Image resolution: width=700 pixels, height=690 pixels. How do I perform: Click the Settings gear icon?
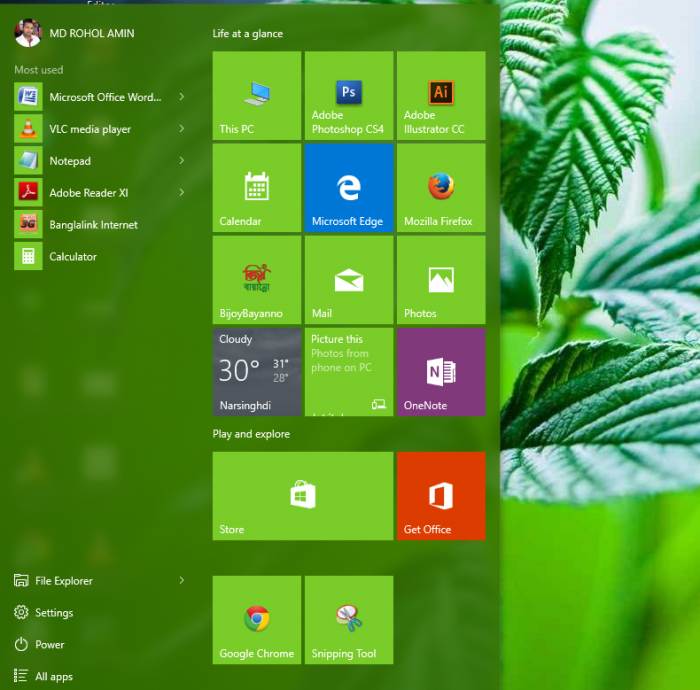21,612
